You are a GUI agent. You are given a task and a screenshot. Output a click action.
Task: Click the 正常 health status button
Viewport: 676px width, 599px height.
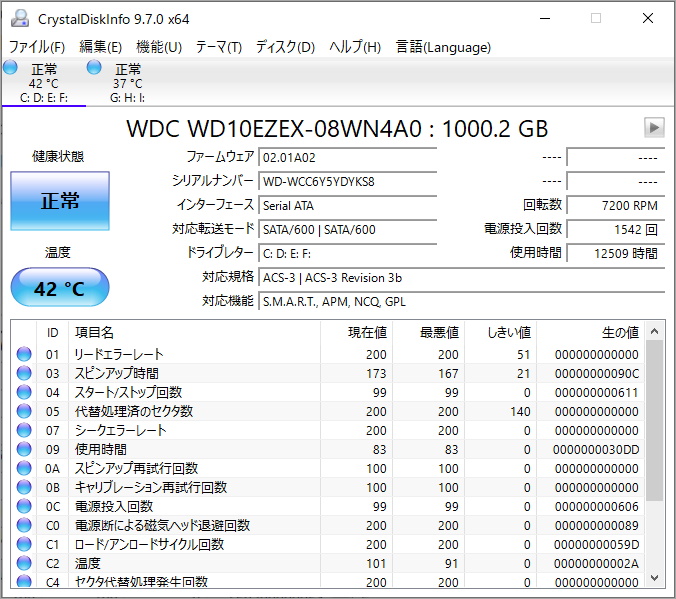point(60,201)
